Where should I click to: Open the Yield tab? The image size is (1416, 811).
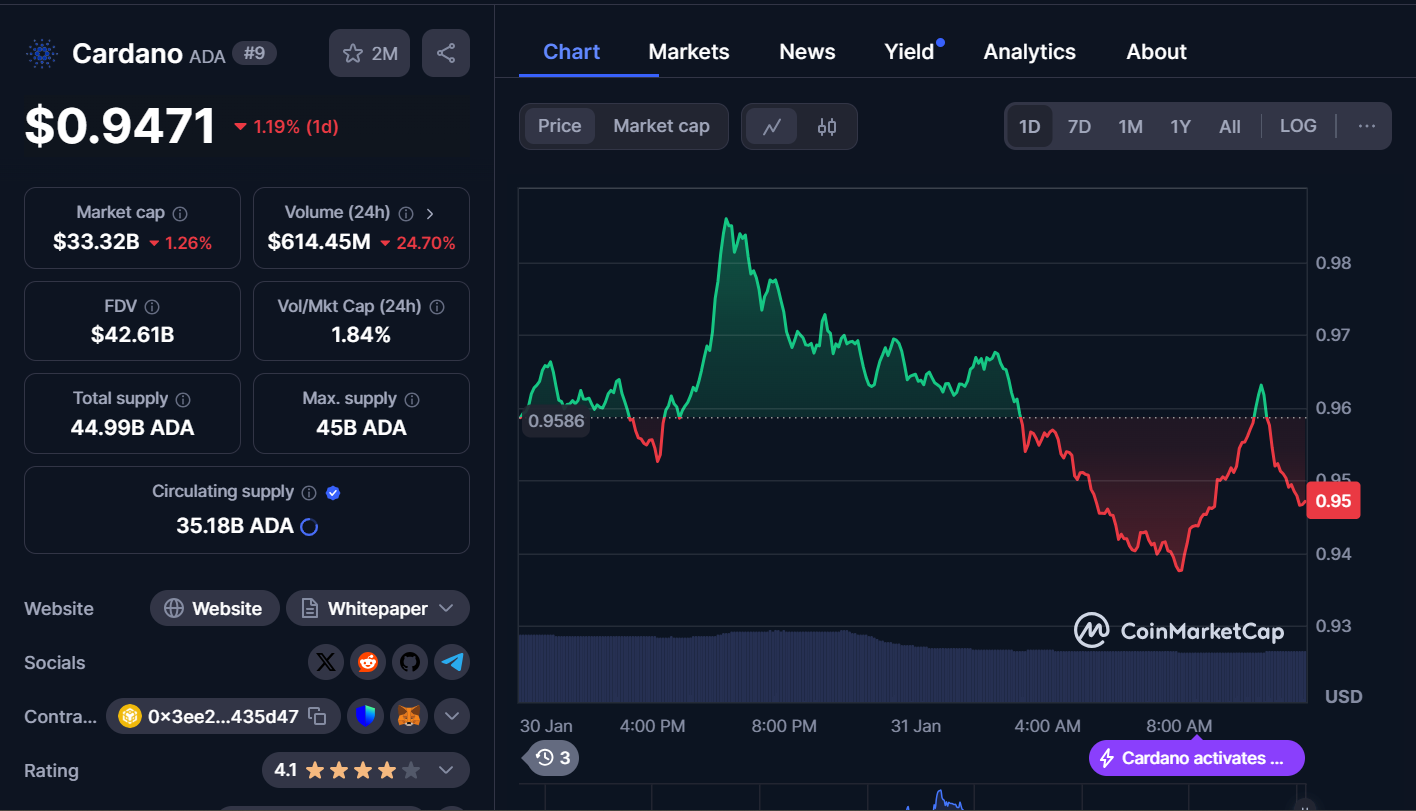[x=909, y=52]
